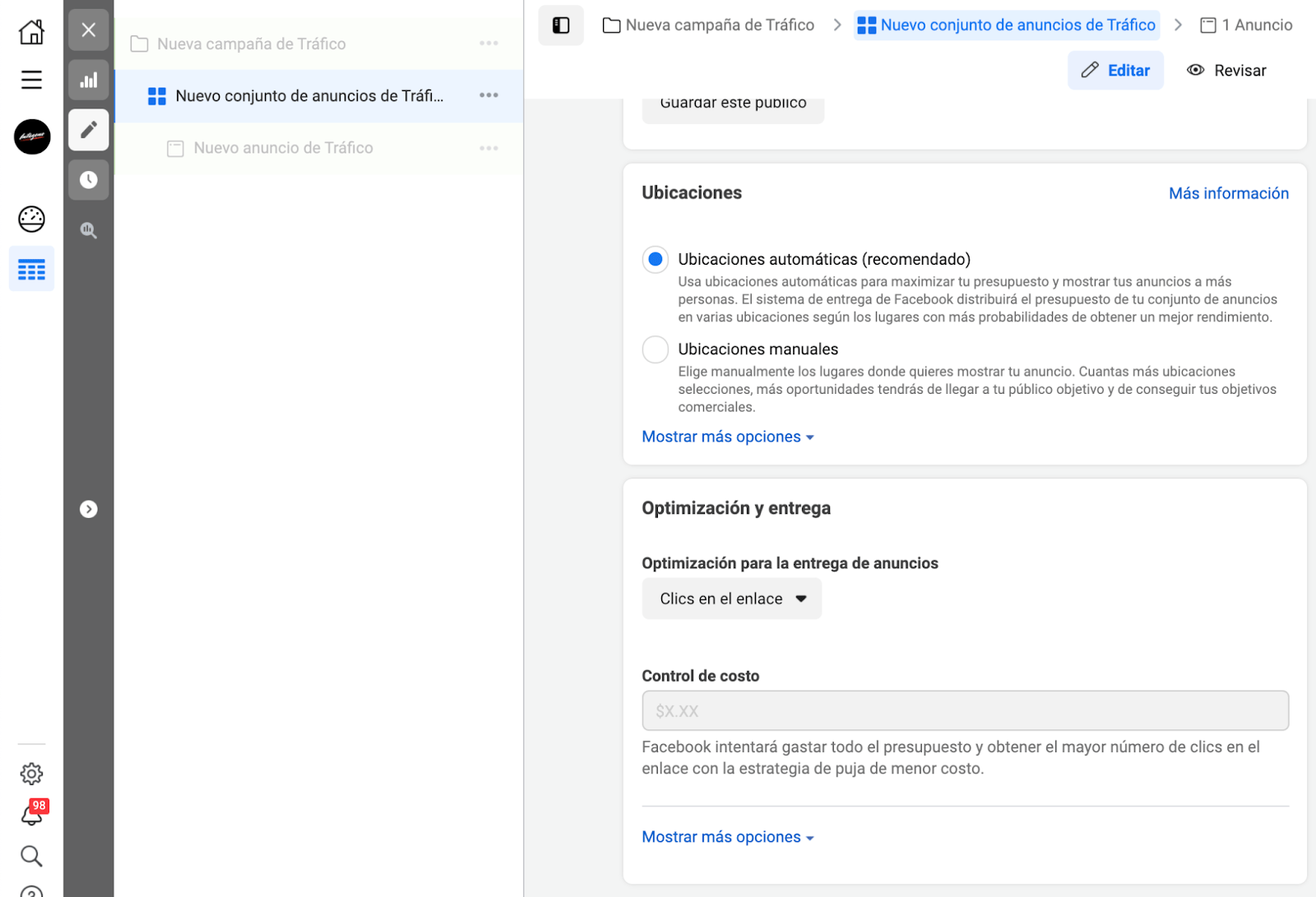Screen dimensions: 1316x897
Task: Open notifications bell with 98 badge
Action: 33,812
